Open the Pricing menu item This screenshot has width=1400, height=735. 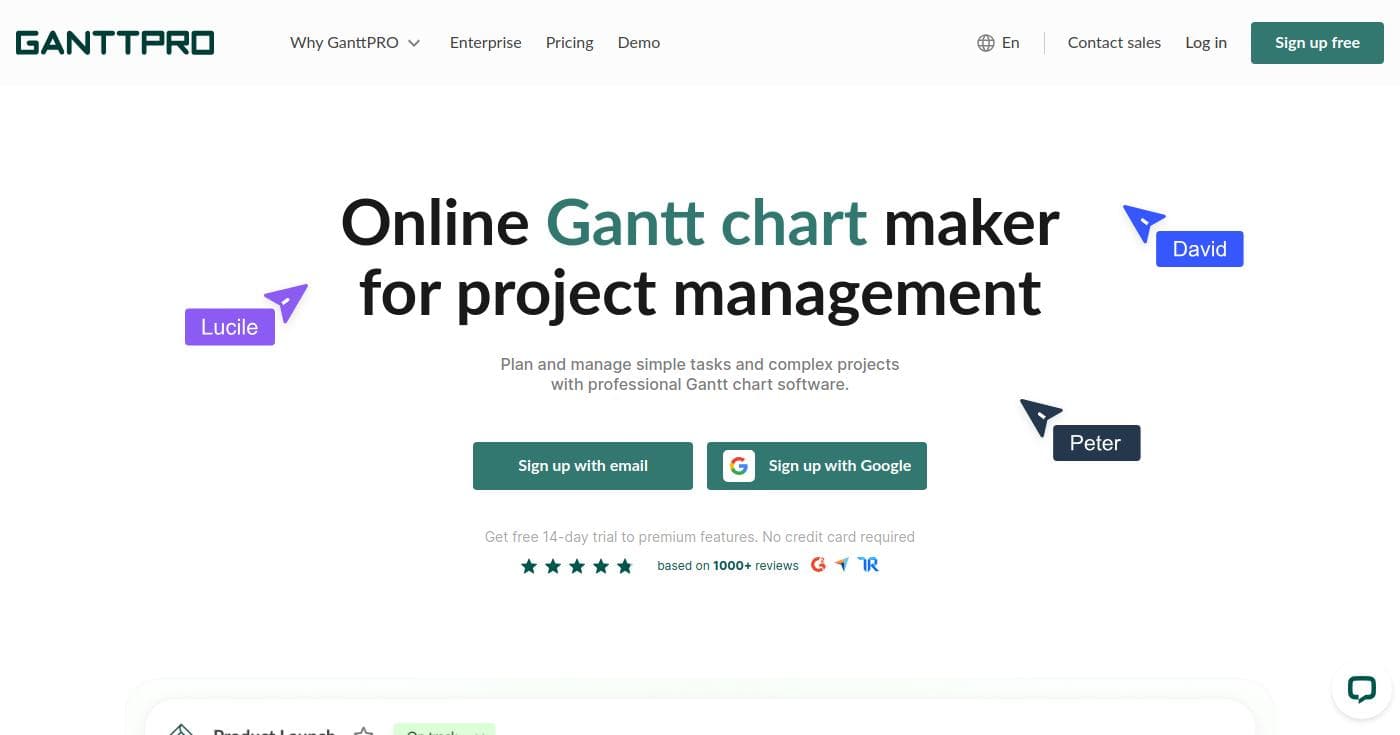[569, 42]
